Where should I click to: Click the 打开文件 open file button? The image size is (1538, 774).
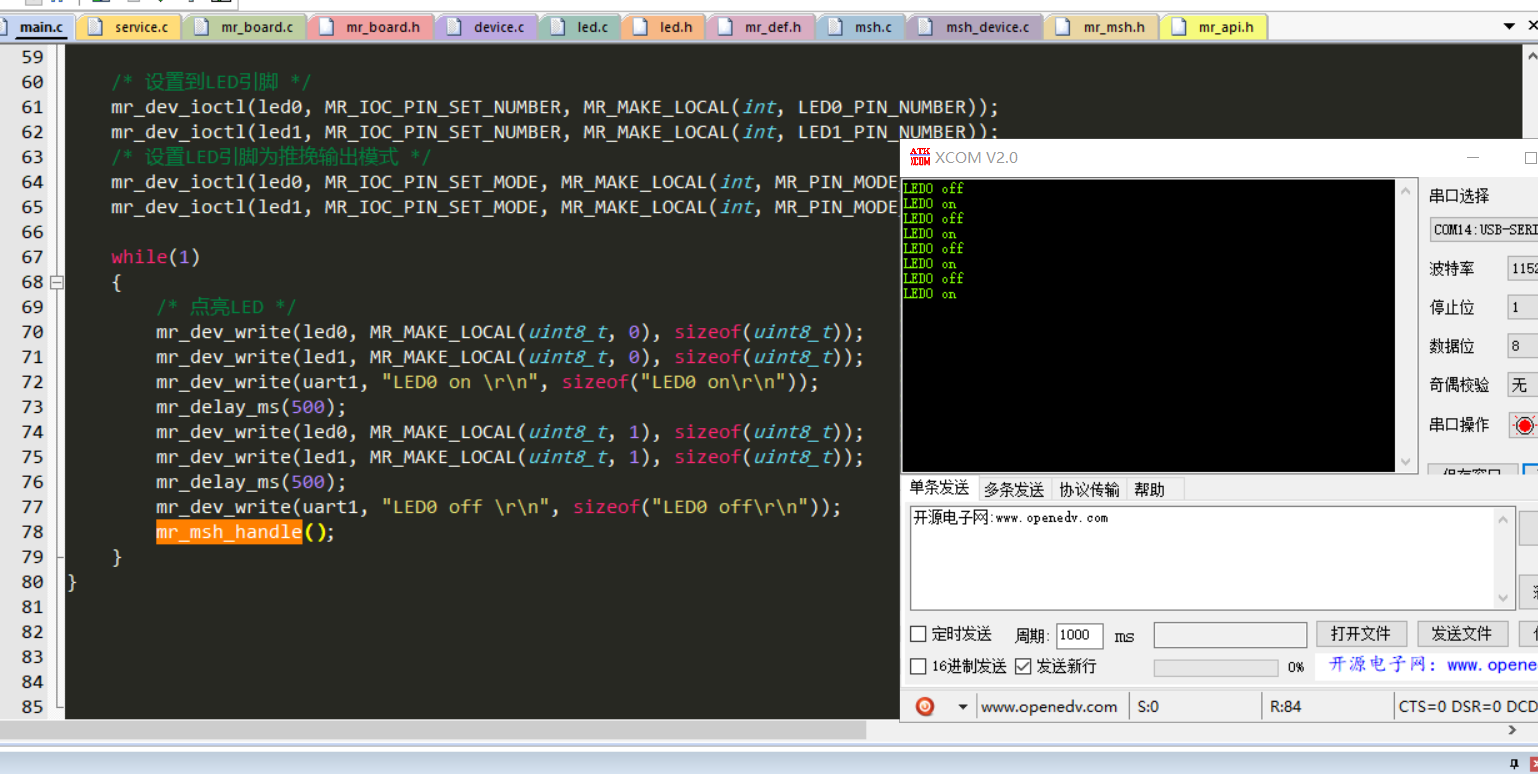tap(1361, 634)
